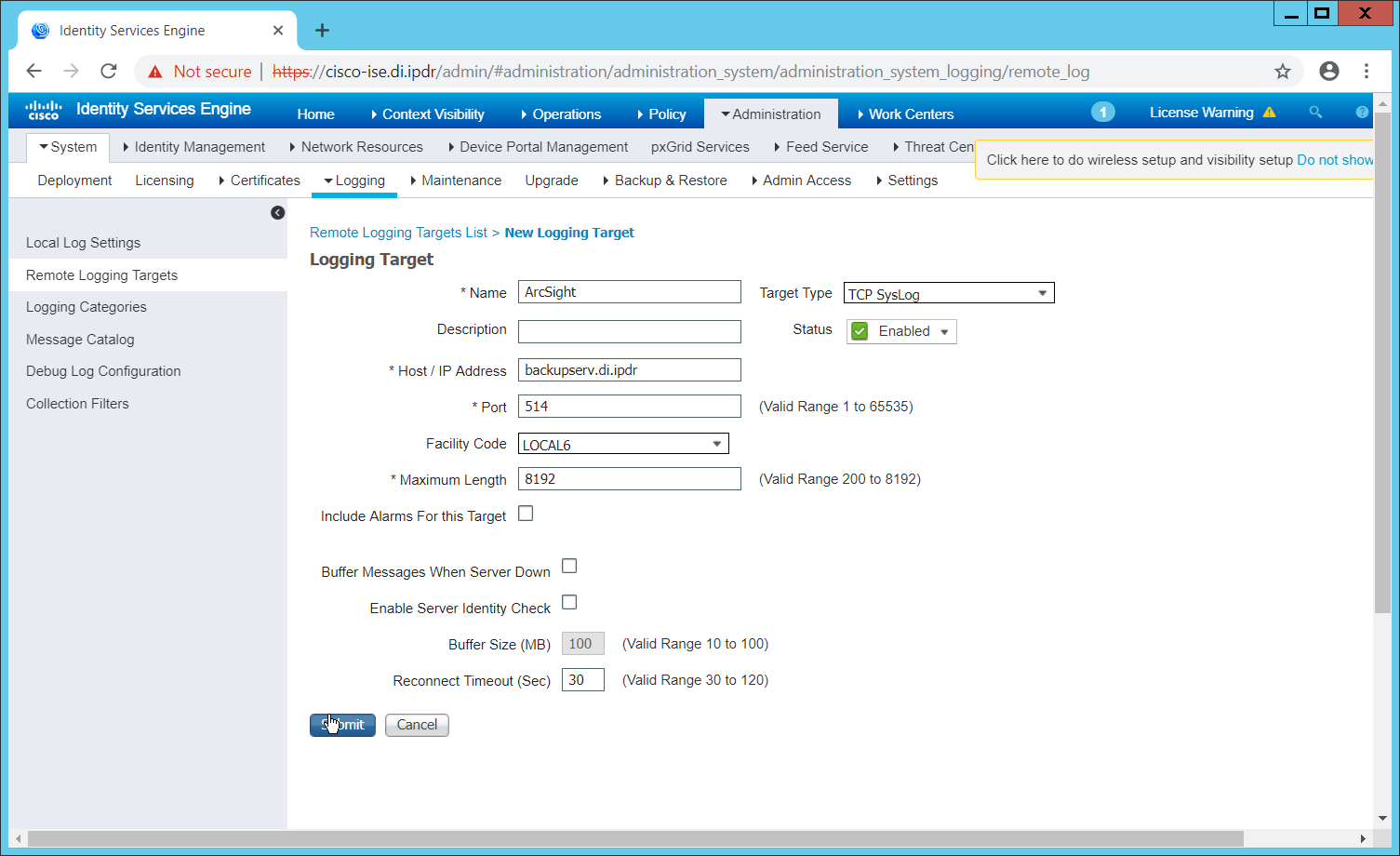
Task: Go to Remote Logging Targets List link
Action: pos(398,233)
